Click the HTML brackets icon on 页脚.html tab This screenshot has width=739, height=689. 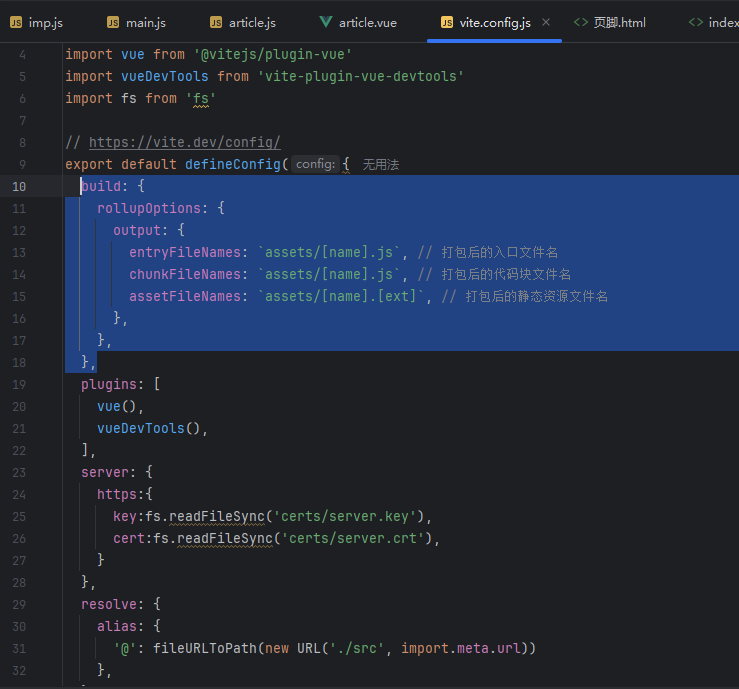(x=581, y=22)
